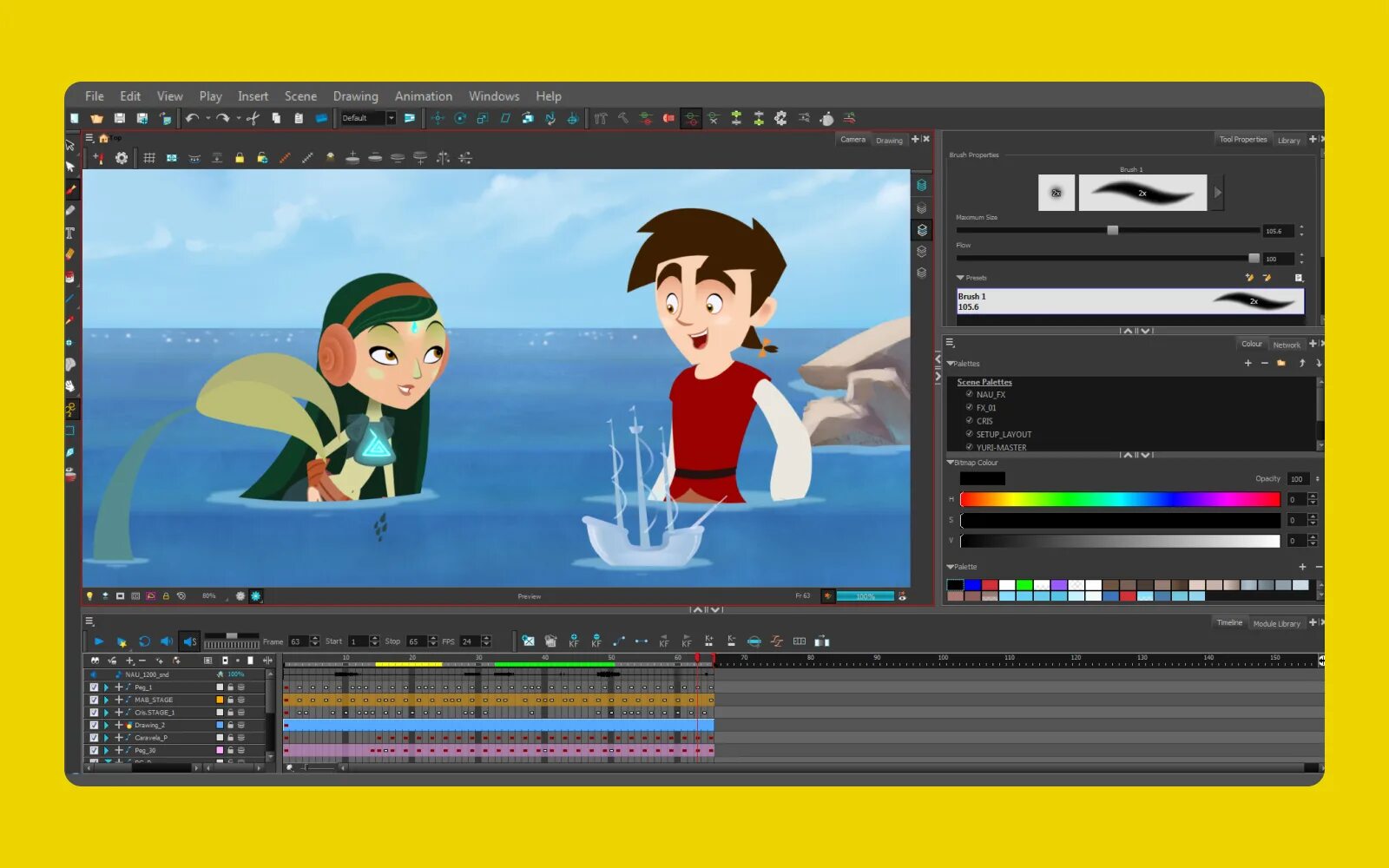This screenshot has width=1389, height=868.
Task: Expand the brush preview arrow button
Action: (1218, 193)
